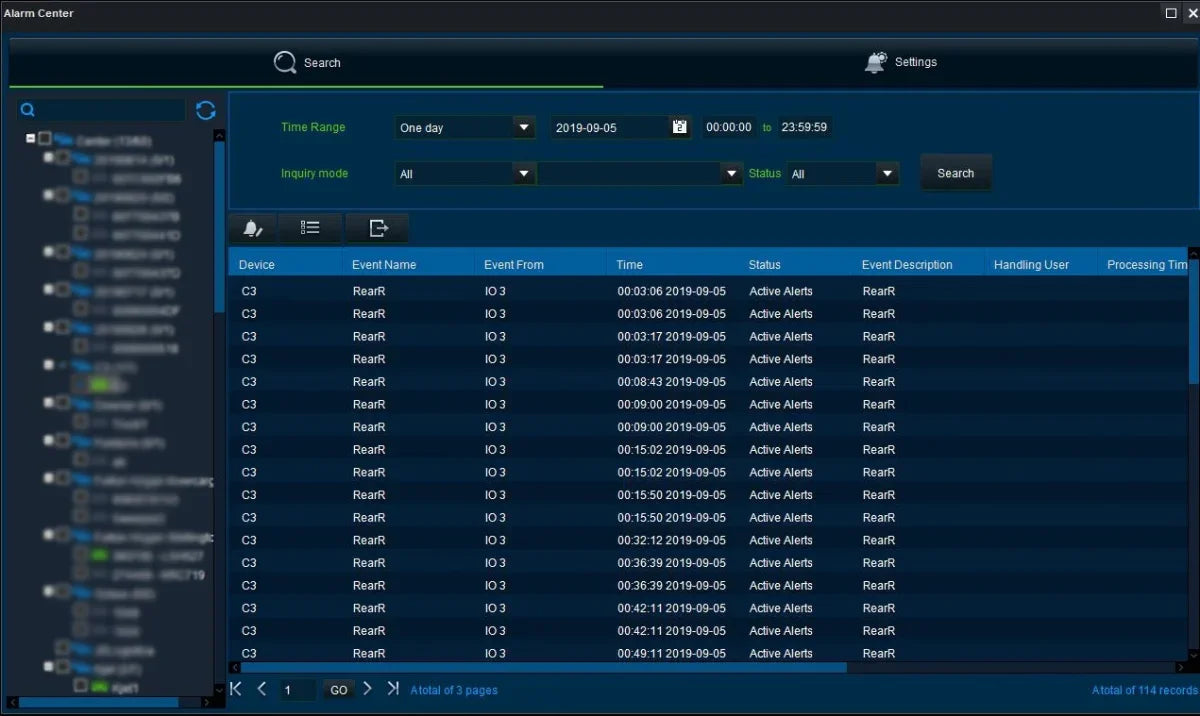Go to next results page
The image size is (1200, 716).
tap(367, 689)
